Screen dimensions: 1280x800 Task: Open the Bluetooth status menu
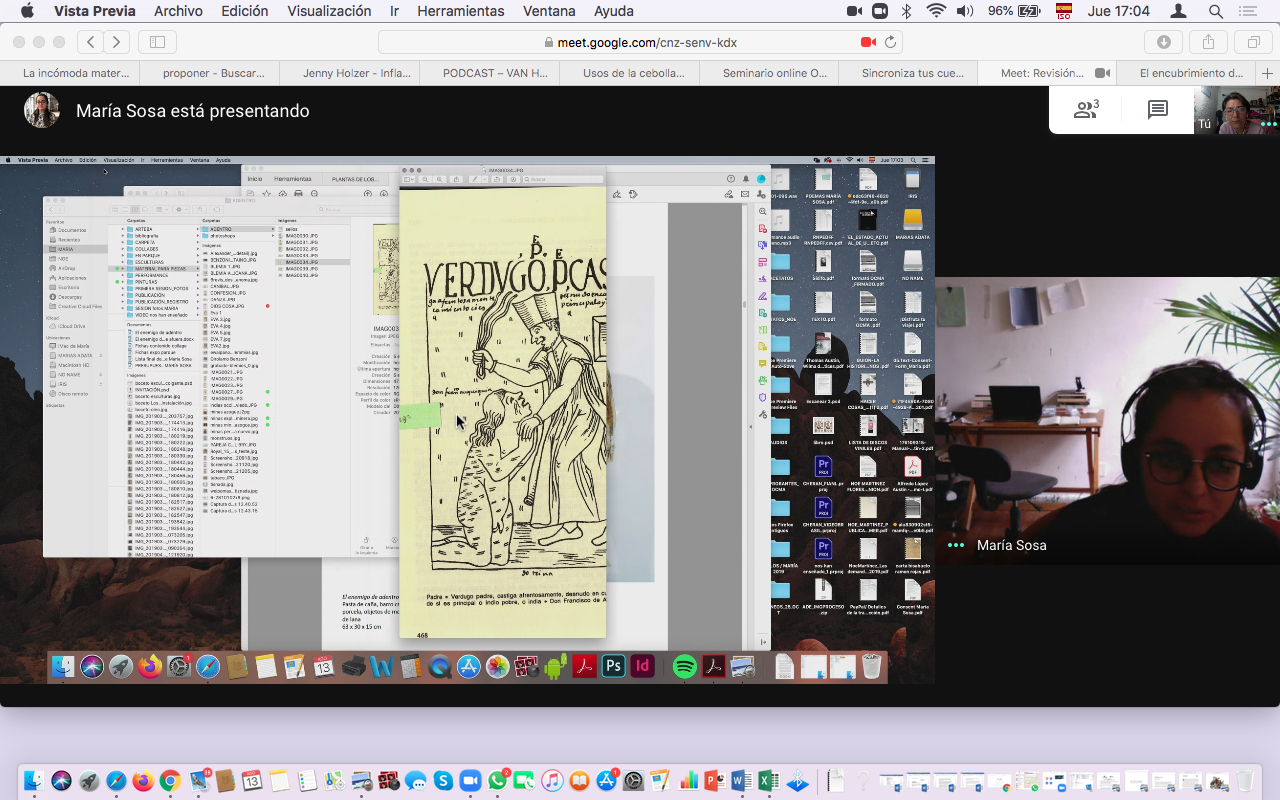pyautogui.click(x=907, y=11)
